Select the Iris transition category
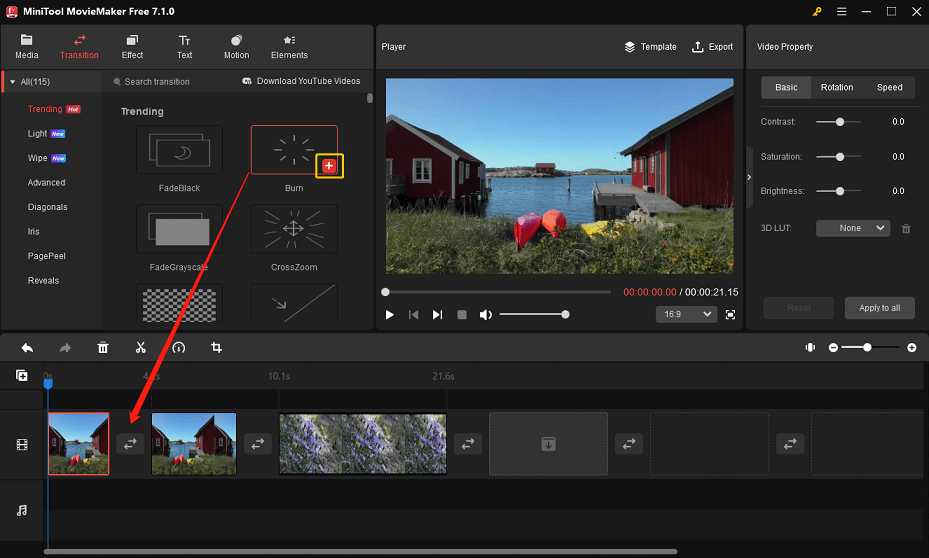Viewport: 929px width, 558px height. tap(33, 232)
